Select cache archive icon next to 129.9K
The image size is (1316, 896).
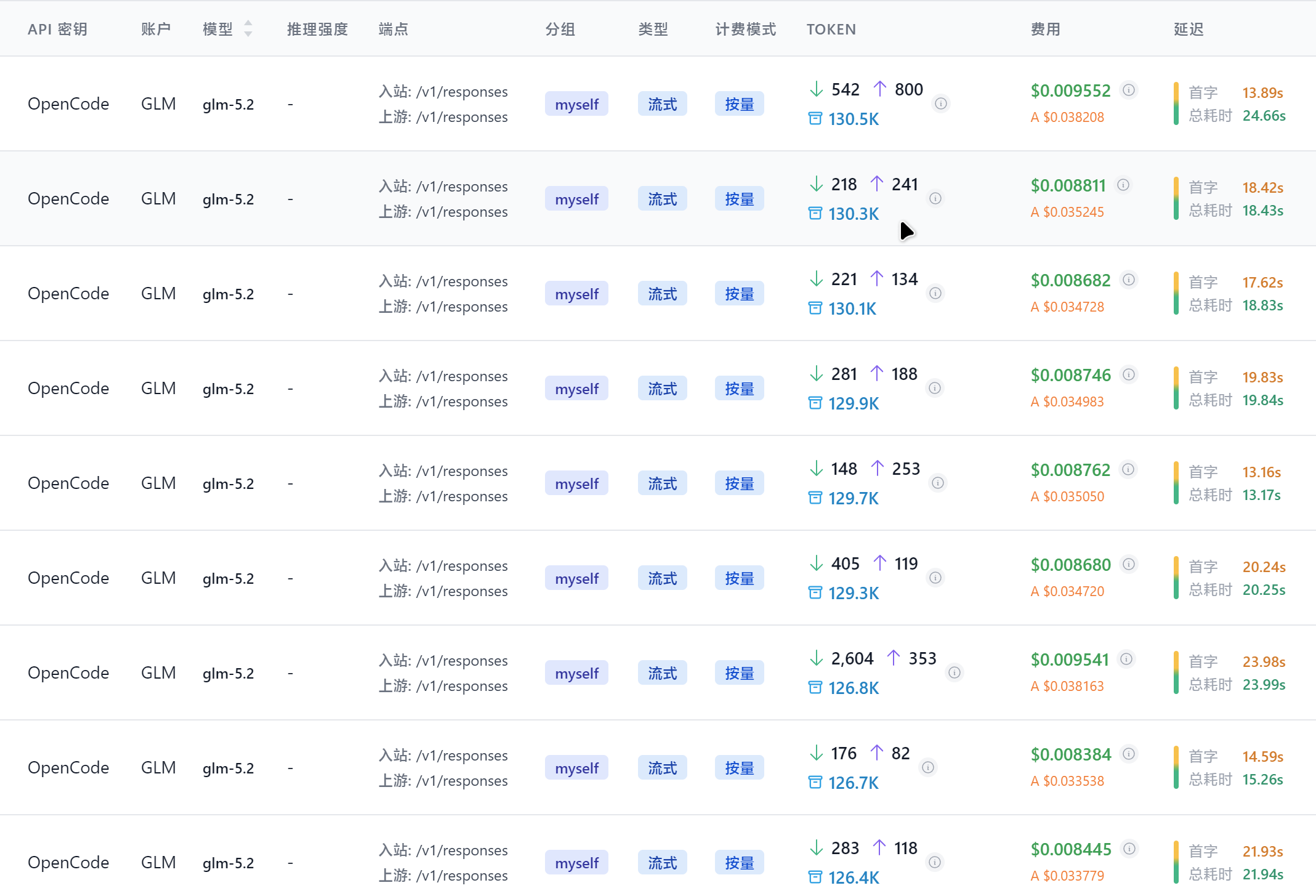[x=815, y=403]
